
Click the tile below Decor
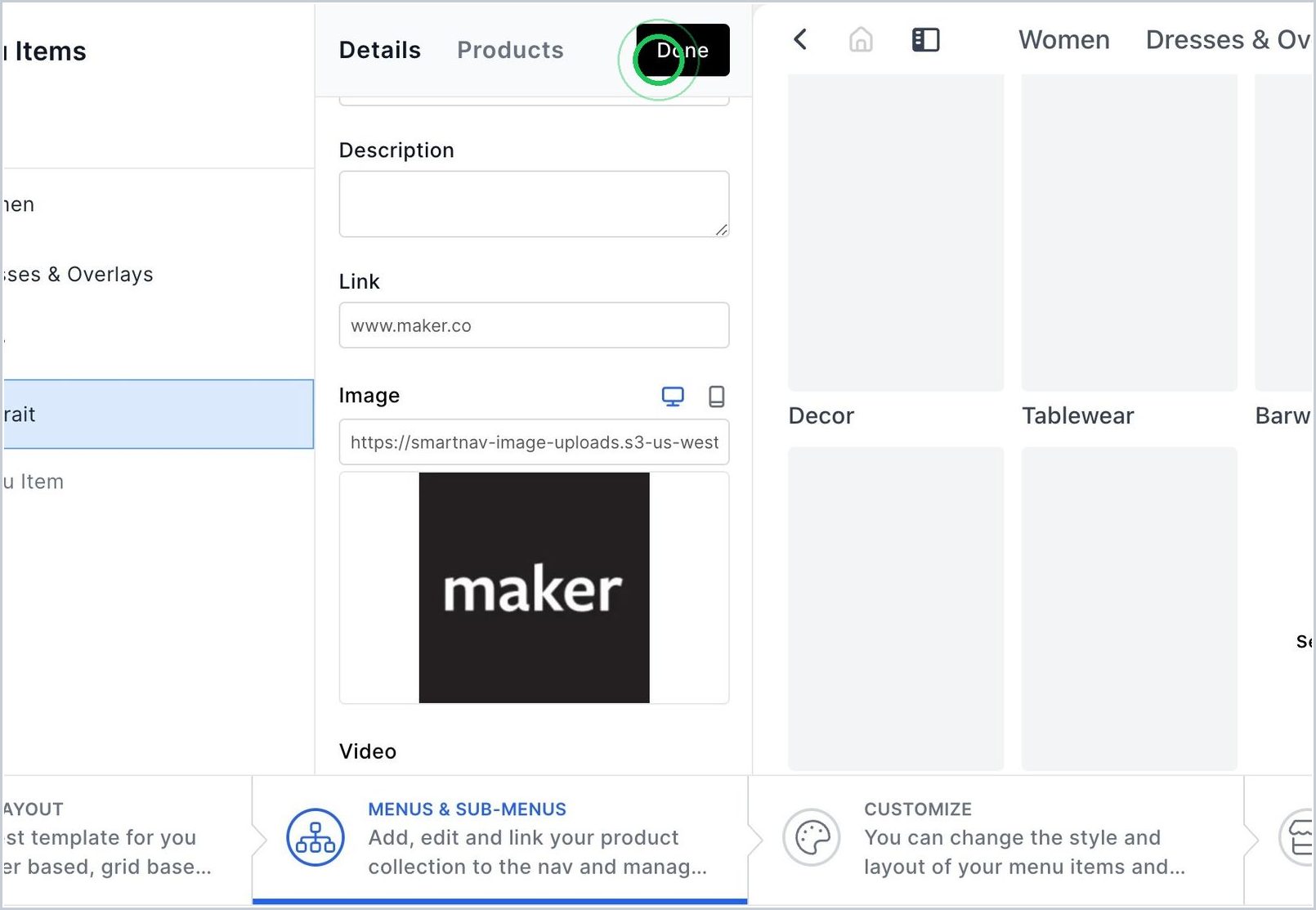pos(896,608)
